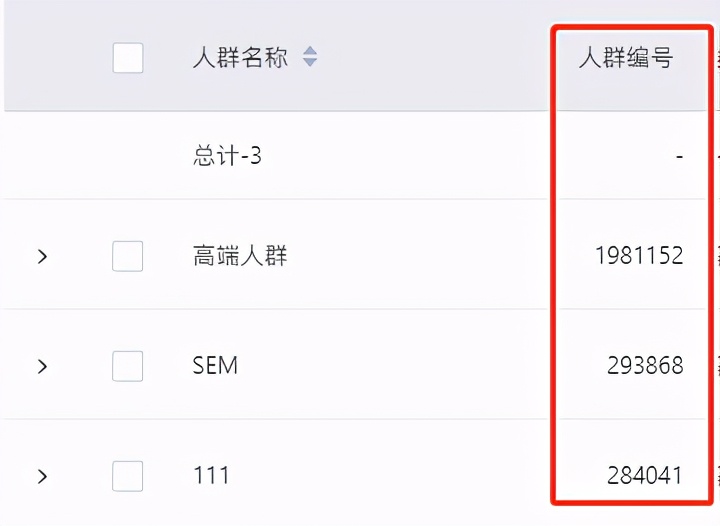Click the 总计-3 summary label
Viewport: 720px width, 526px height.
click(x=227, y=156)
